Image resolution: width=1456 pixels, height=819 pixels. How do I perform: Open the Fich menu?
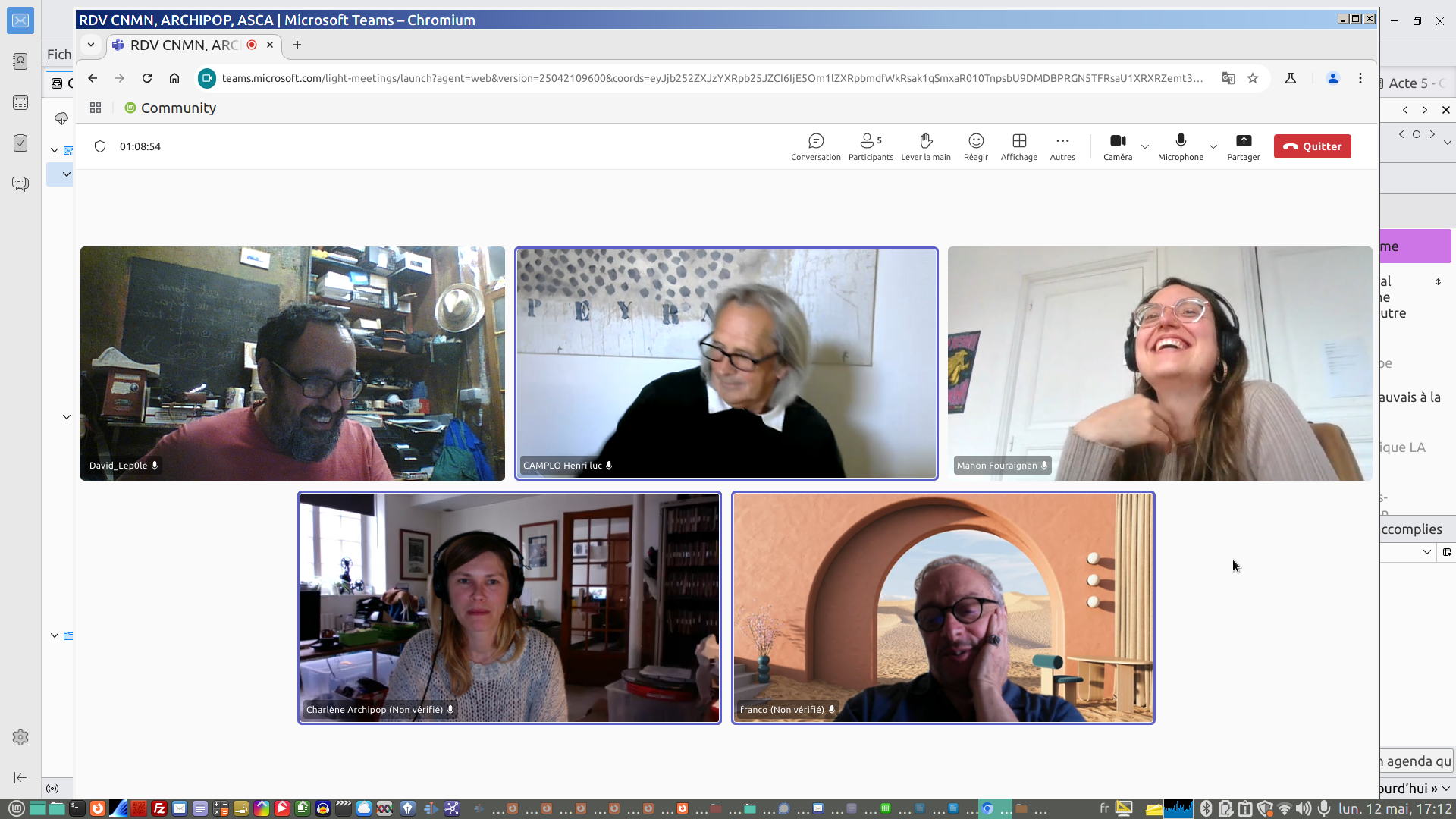click(58, 55)
